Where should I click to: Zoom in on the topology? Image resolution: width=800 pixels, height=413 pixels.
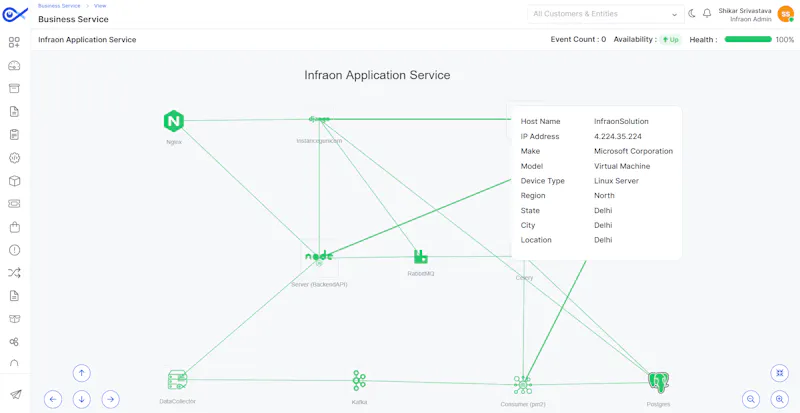pyautogui.click(x=780, y=399)
